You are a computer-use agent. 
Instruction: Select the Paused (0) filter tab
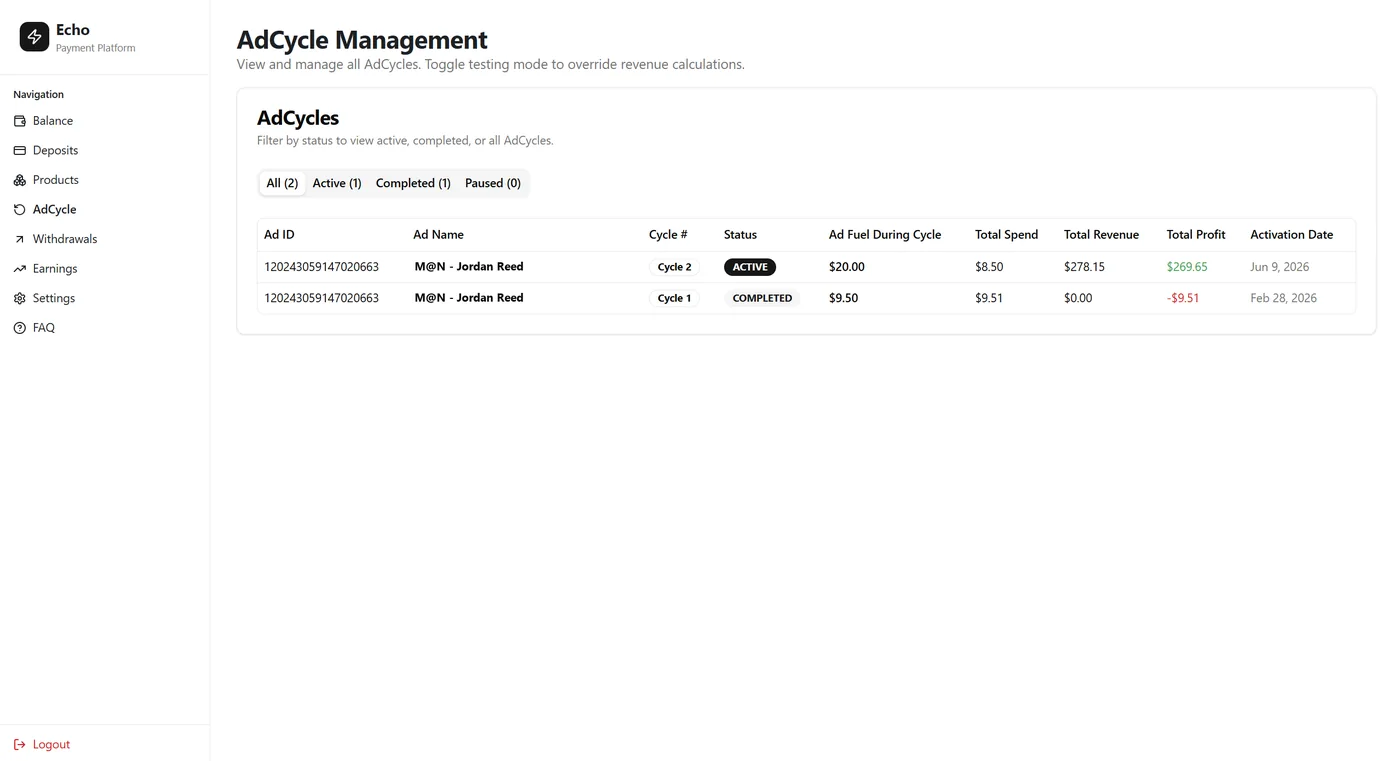coord(493,183)
